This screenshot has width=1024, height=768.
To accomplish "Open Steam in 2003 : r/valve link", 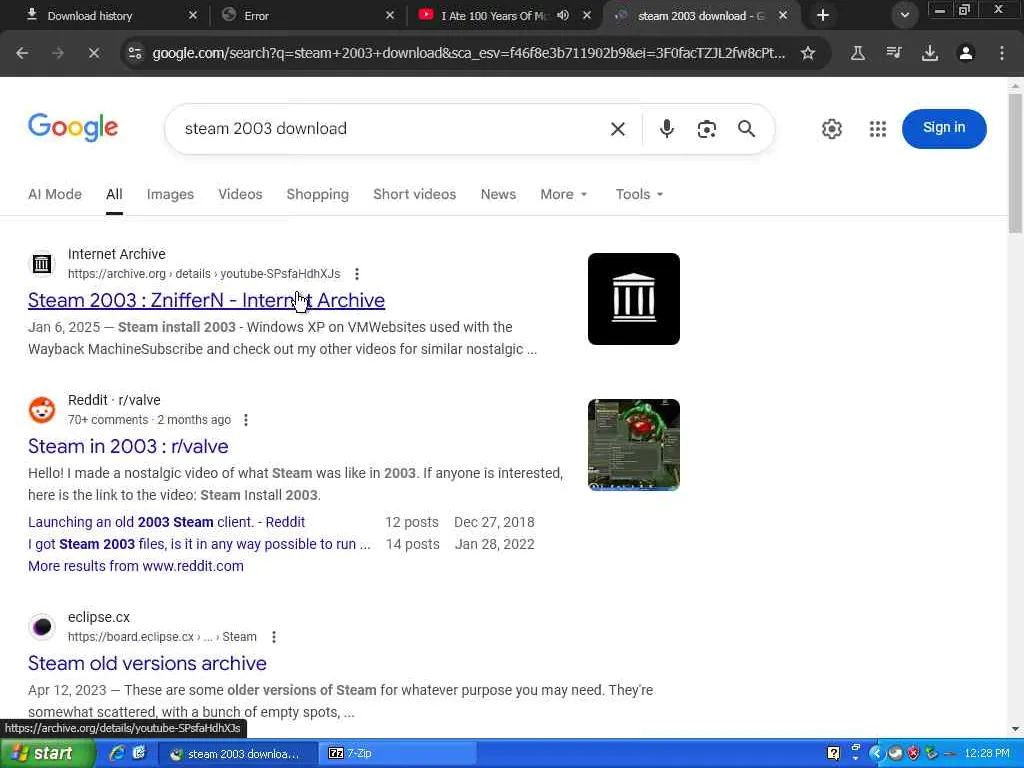I will (128, 447).
